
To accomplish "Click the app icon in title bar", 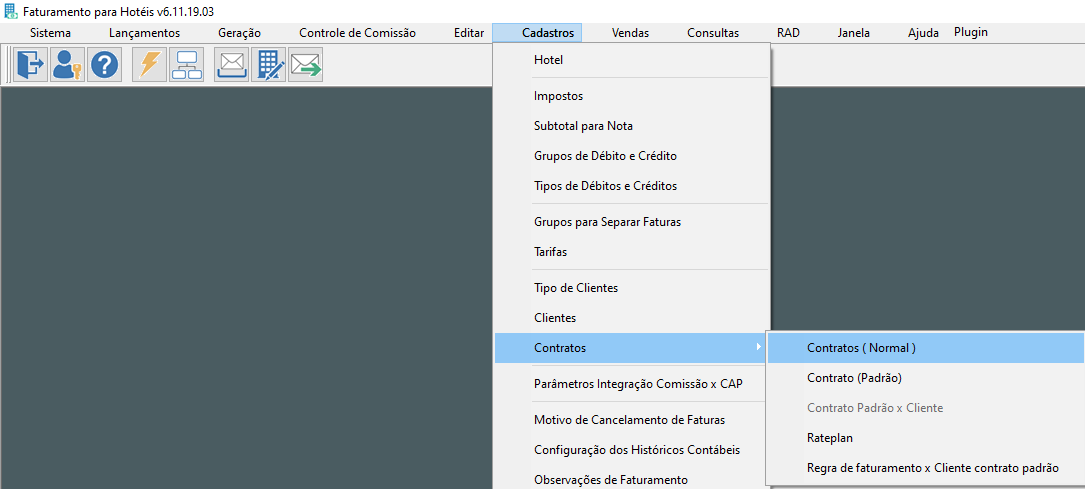I will [x=11, y=12].
